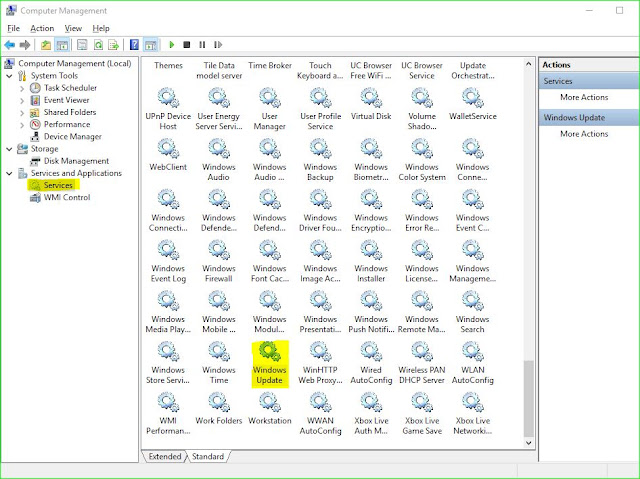Screen dimensions: 640x479
Task: Select the Themes service label
Action: pos(168,66)
